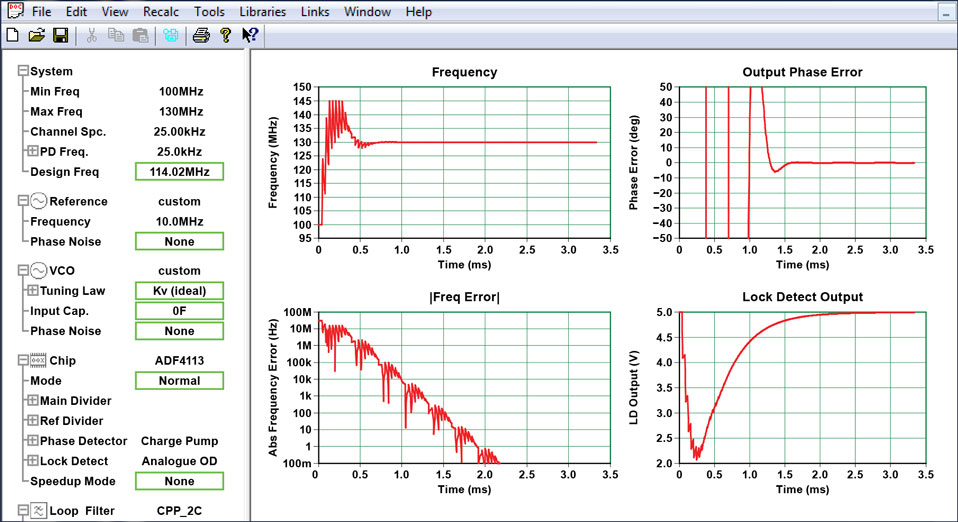The height and width of the screenshot is (522, 958).
Task: Expand the Tuning Law node
Action: click(x=33, y=290)
